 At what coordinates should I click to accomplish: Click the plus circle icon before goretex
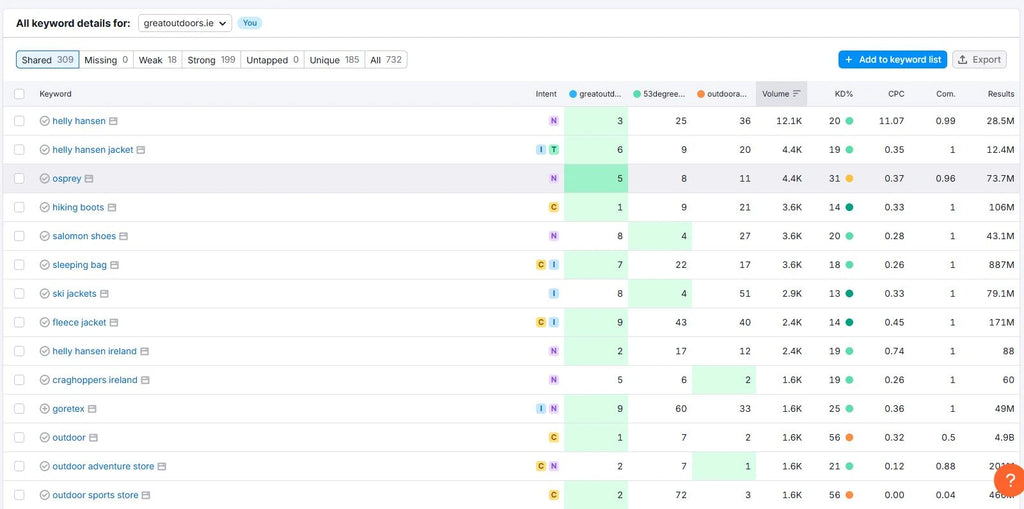(44, 409)
